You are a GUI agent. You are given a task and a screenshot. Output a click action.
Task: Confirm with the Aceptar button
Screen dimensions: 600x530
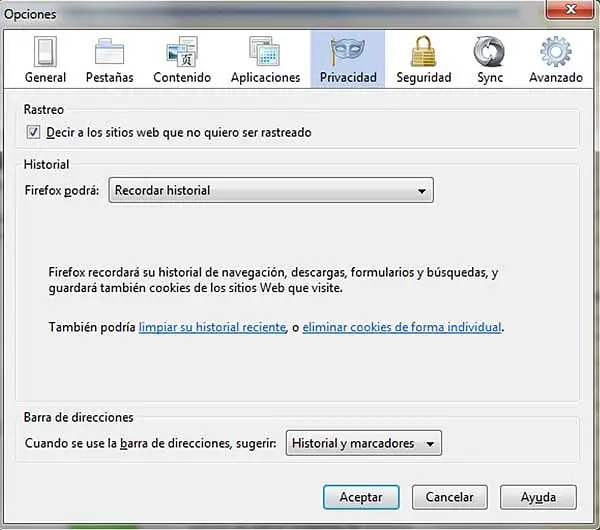pos(361,497)
